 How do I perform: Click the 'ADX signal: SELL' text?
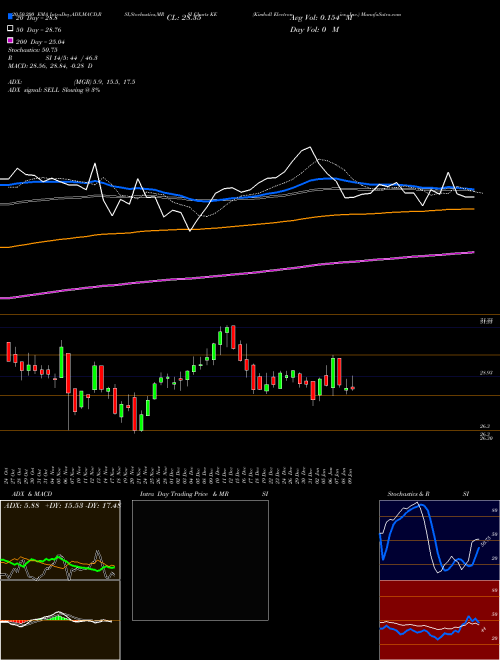coord(34,90)
